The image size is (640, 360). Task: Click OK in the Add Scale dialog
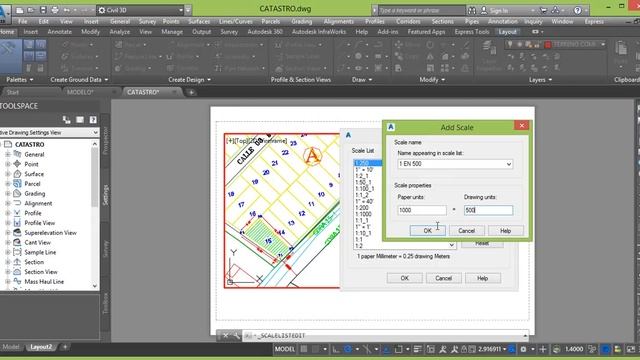(x=427, y=231)
